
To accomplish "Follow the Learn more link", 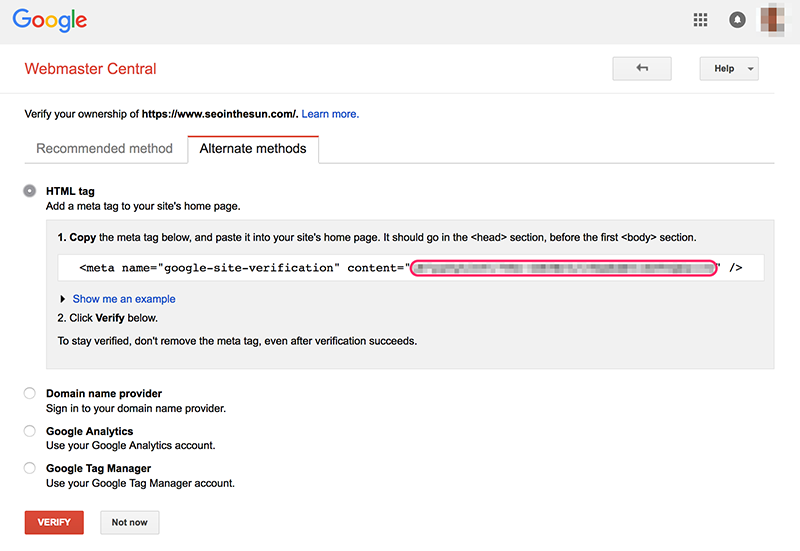I will [x=330, y=114].
